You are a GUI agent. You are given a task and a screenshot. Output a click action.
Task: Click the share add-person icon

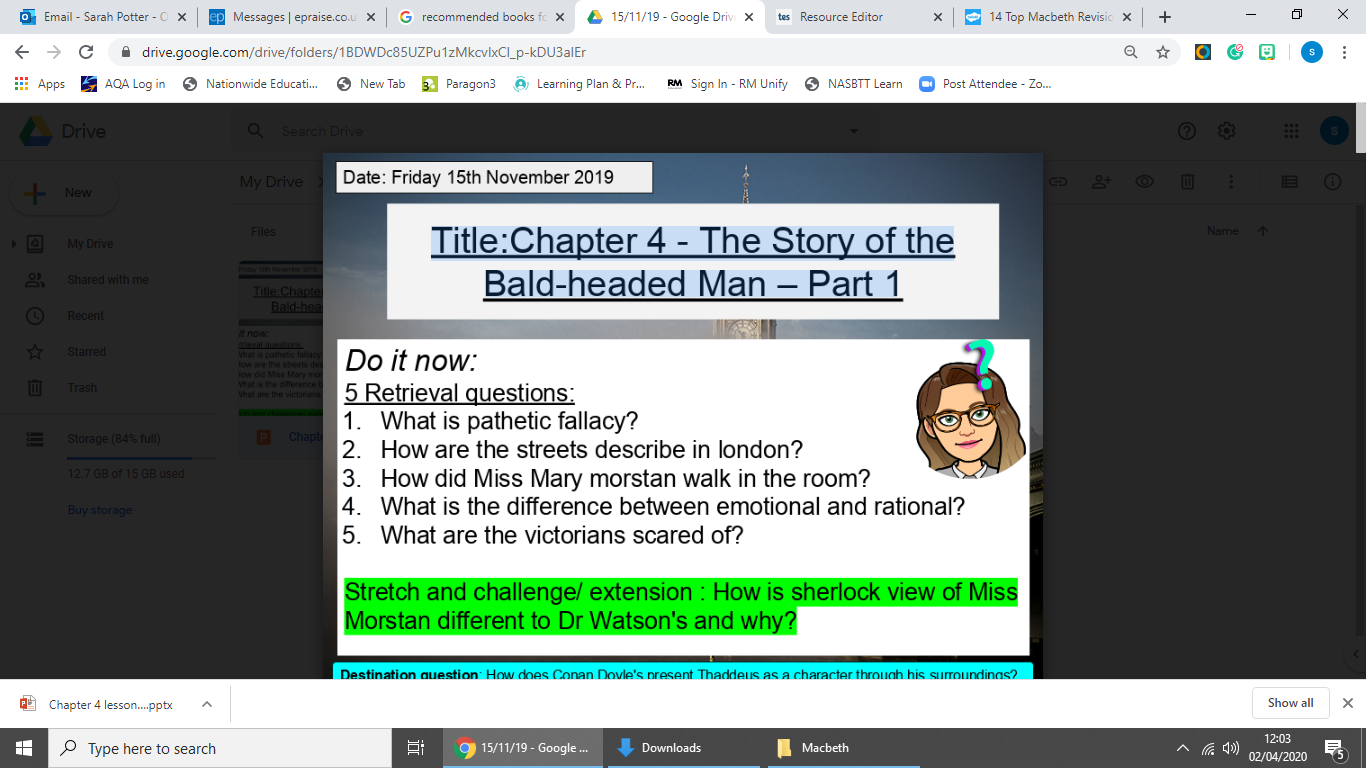click(1102, 182)
